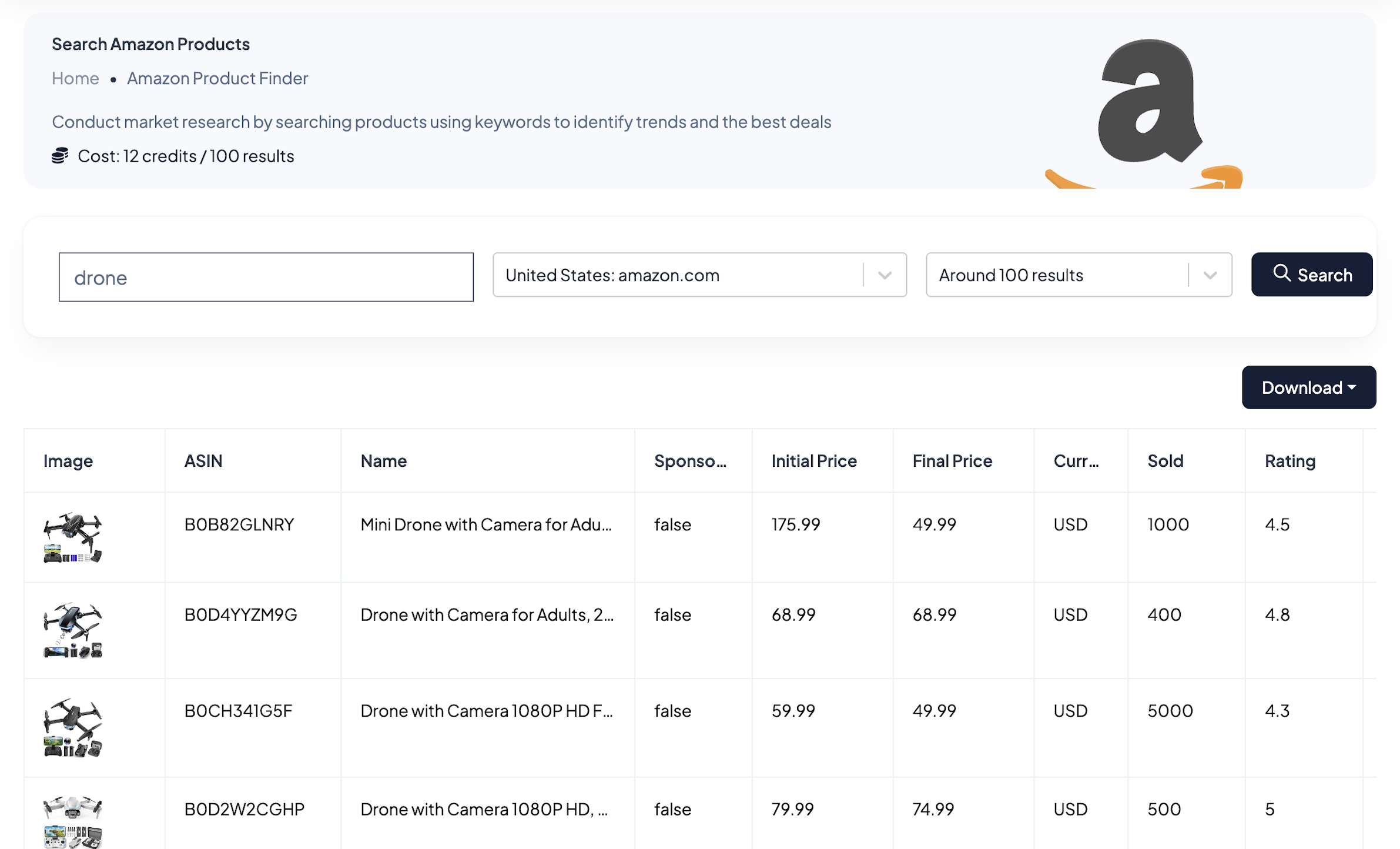Viewport: 1400px width, 849px height.
Task: Sort by the Sold column header
Action: (1165, 460)
